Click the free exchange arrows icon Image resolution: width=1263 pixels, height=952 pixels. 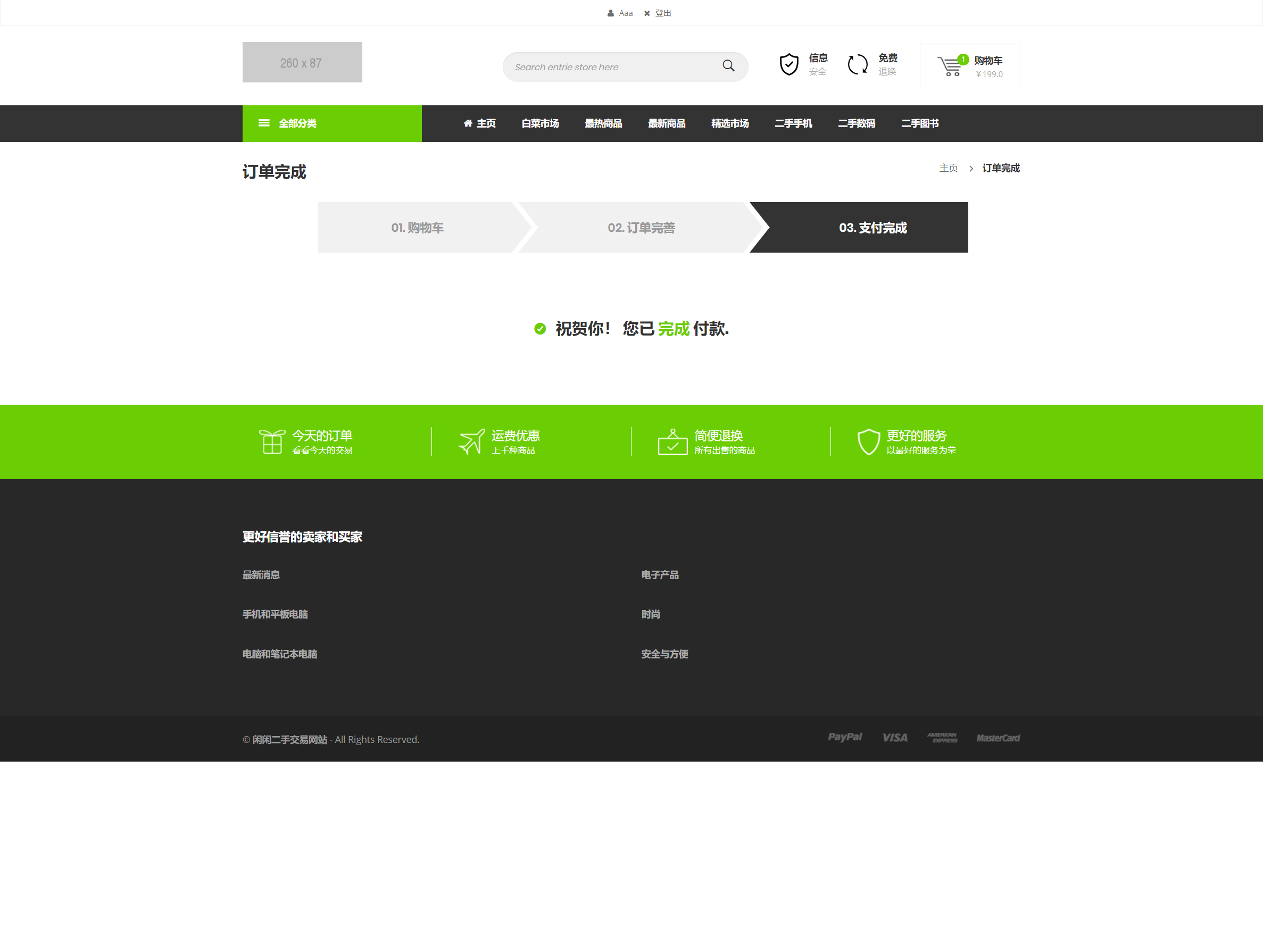click(x=857, y=64)
